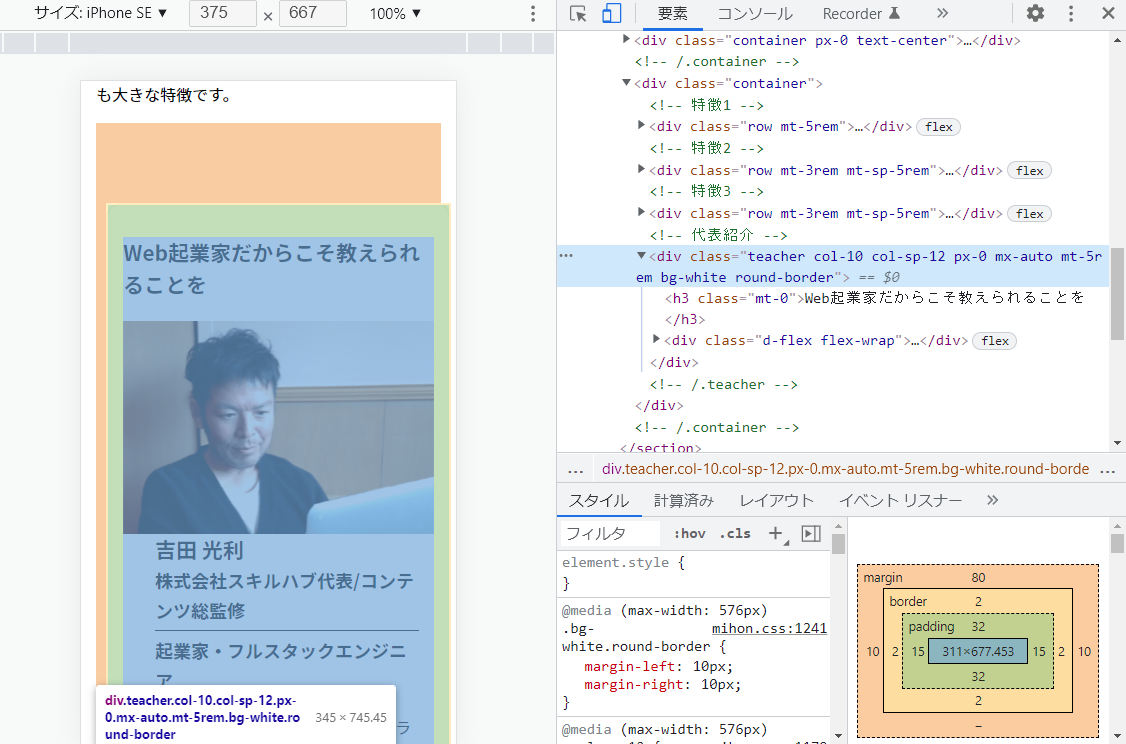
Task: Focus the フィルタ styles filter field
Action: [x=610, y=534]
